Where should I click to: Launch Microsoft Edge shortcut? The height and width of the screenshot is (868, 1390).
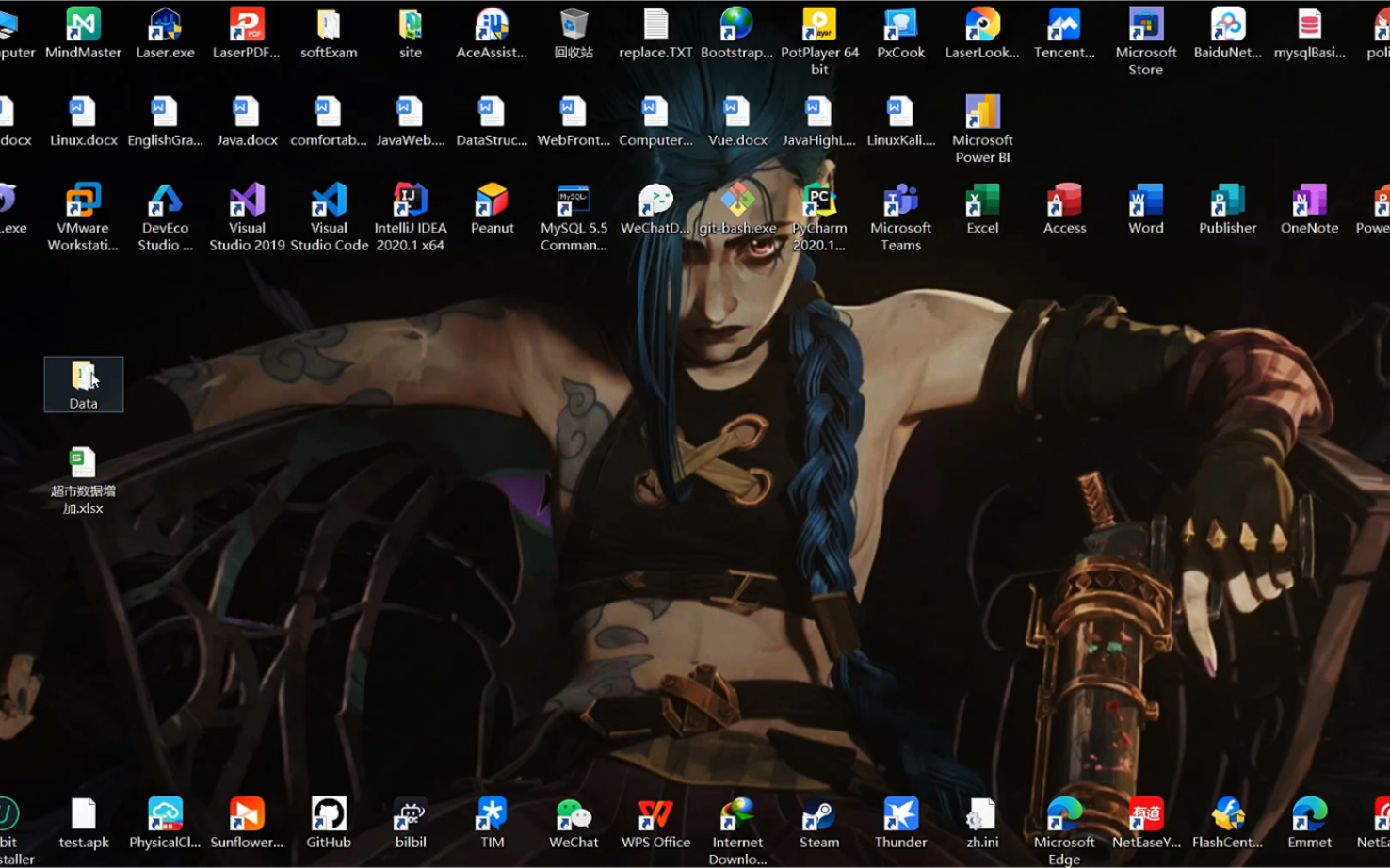point(1064,831)
